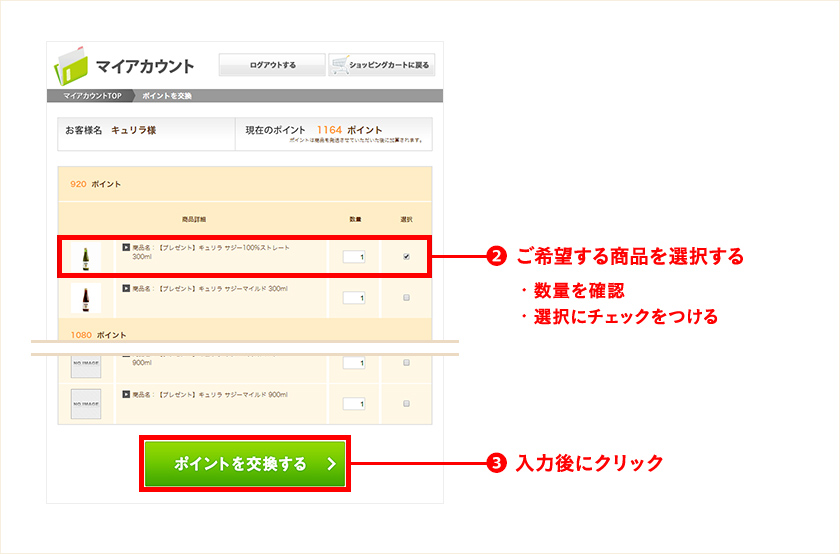This screenshot has height=554, width=840.
Task: Click quantity field for サジーマイルド 300ml
Action: (x=354, y=297)
